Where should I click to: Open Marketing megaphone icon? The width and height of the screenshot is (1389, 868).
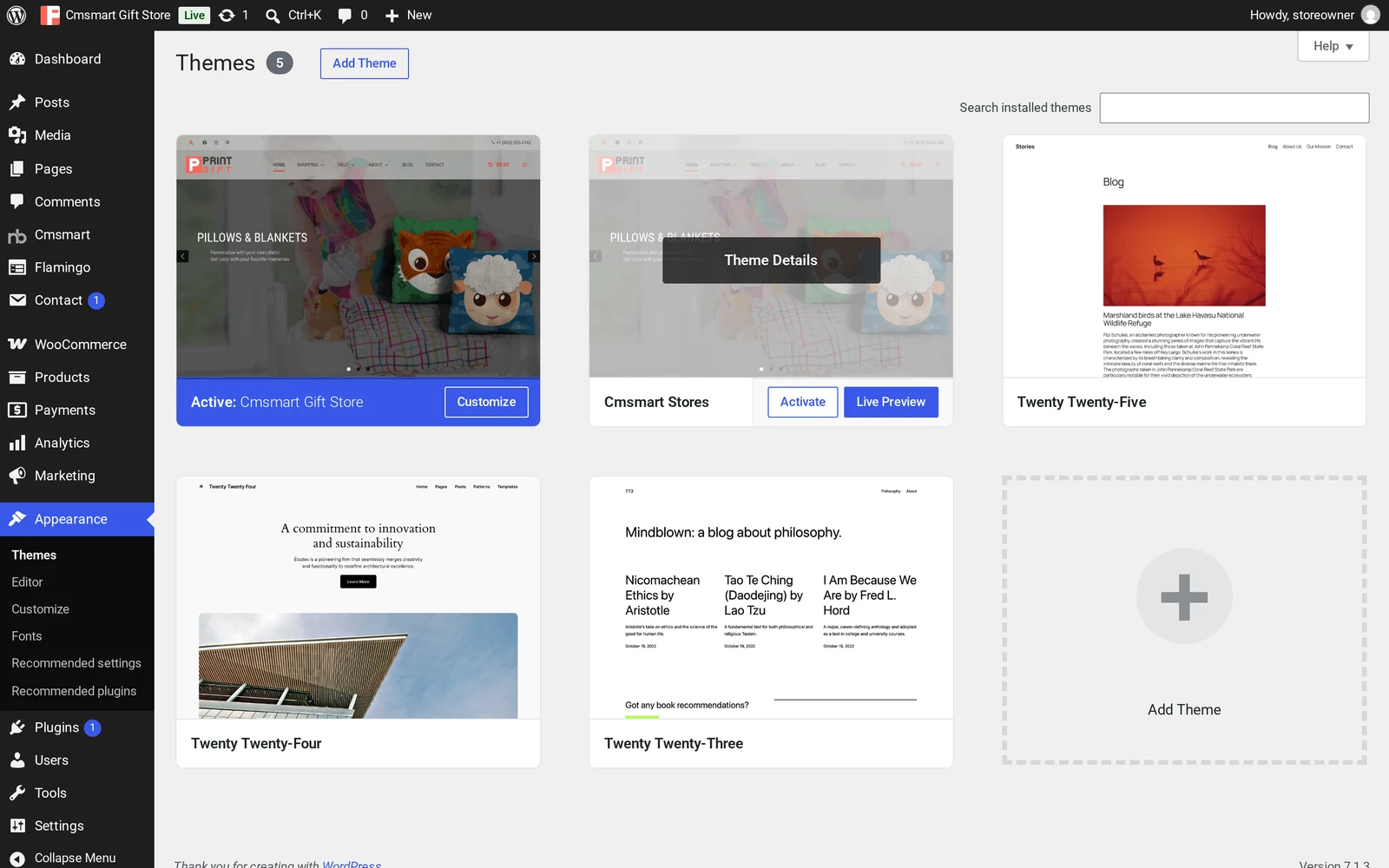coord(17,476)
